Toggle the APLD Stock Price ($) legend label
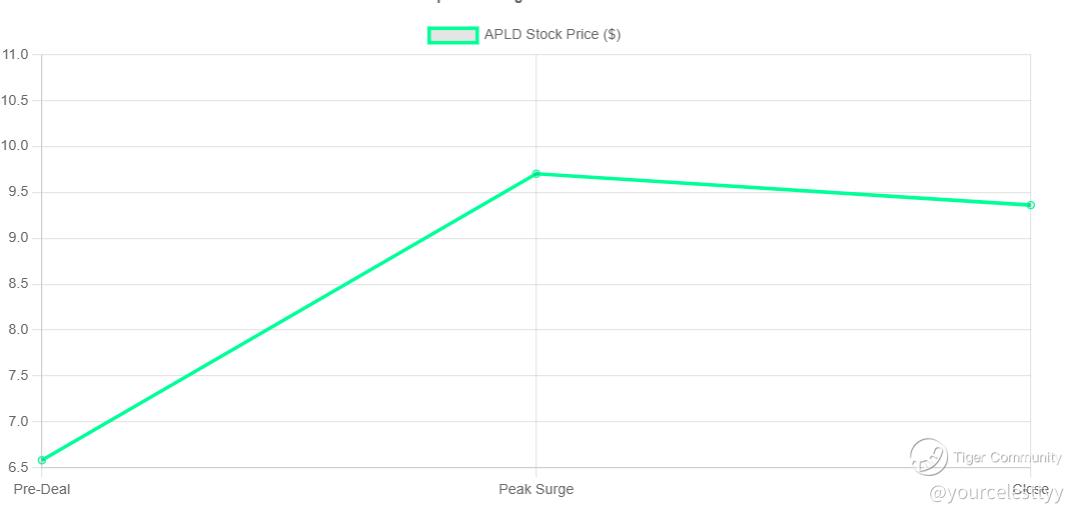Screen dimensions: 1084x517 [552, 35]
